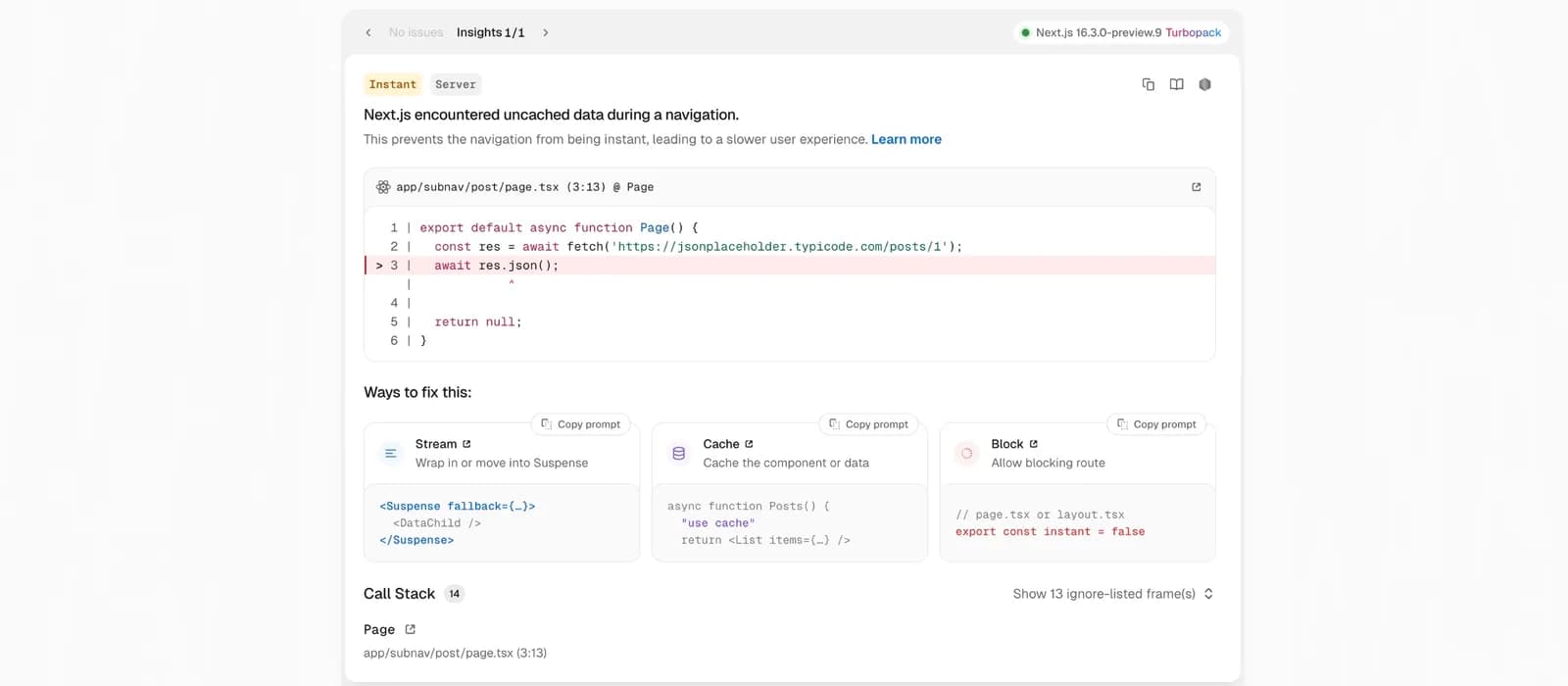1568x686 pixels.
Task: Click the Server badge
Action: [456, 84]
